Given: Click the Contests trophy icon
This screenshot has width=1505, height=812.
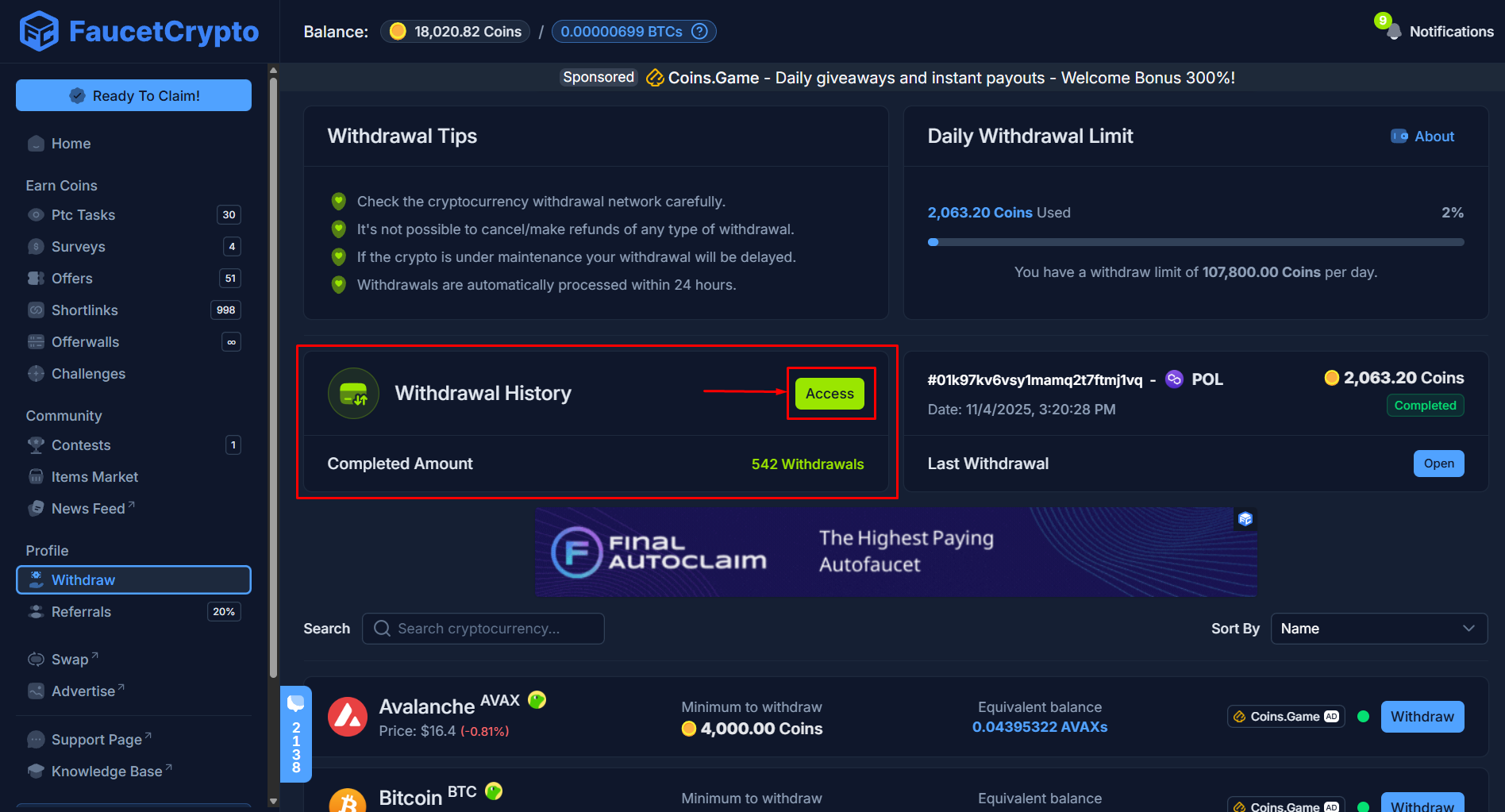Looking at the screenshot, I should [36, 444].
